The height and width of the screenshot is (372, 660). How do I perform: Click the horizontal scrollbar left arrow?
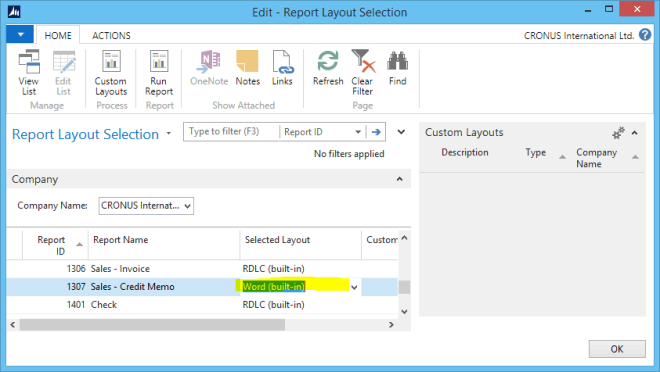click(x=13, y=325)
